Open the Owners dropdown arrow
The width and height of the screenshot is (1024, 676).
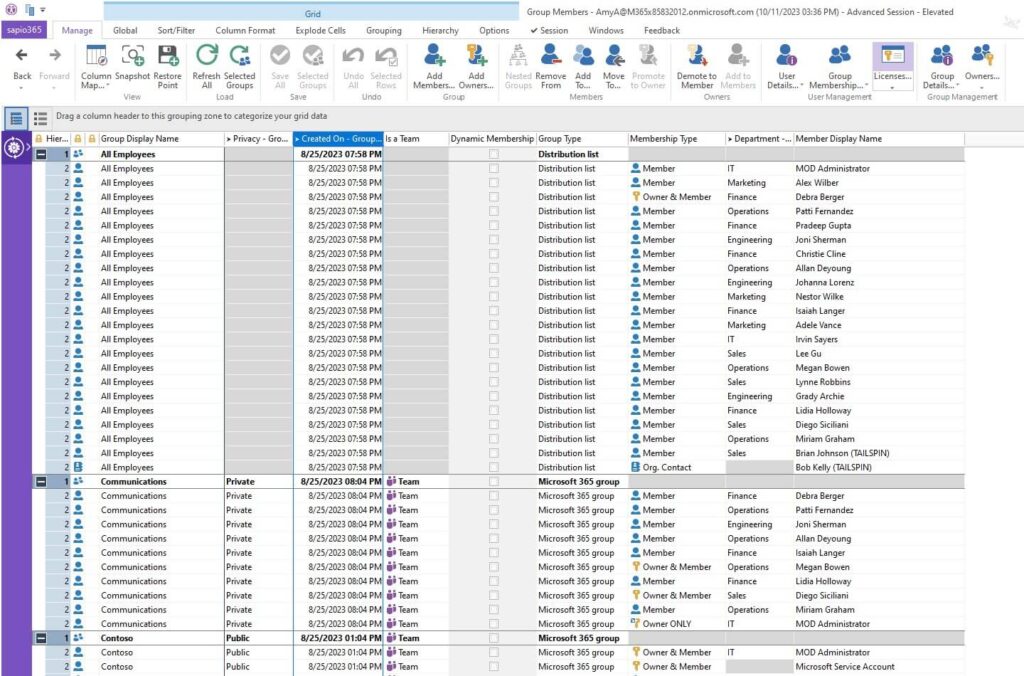tap(982, 88)
